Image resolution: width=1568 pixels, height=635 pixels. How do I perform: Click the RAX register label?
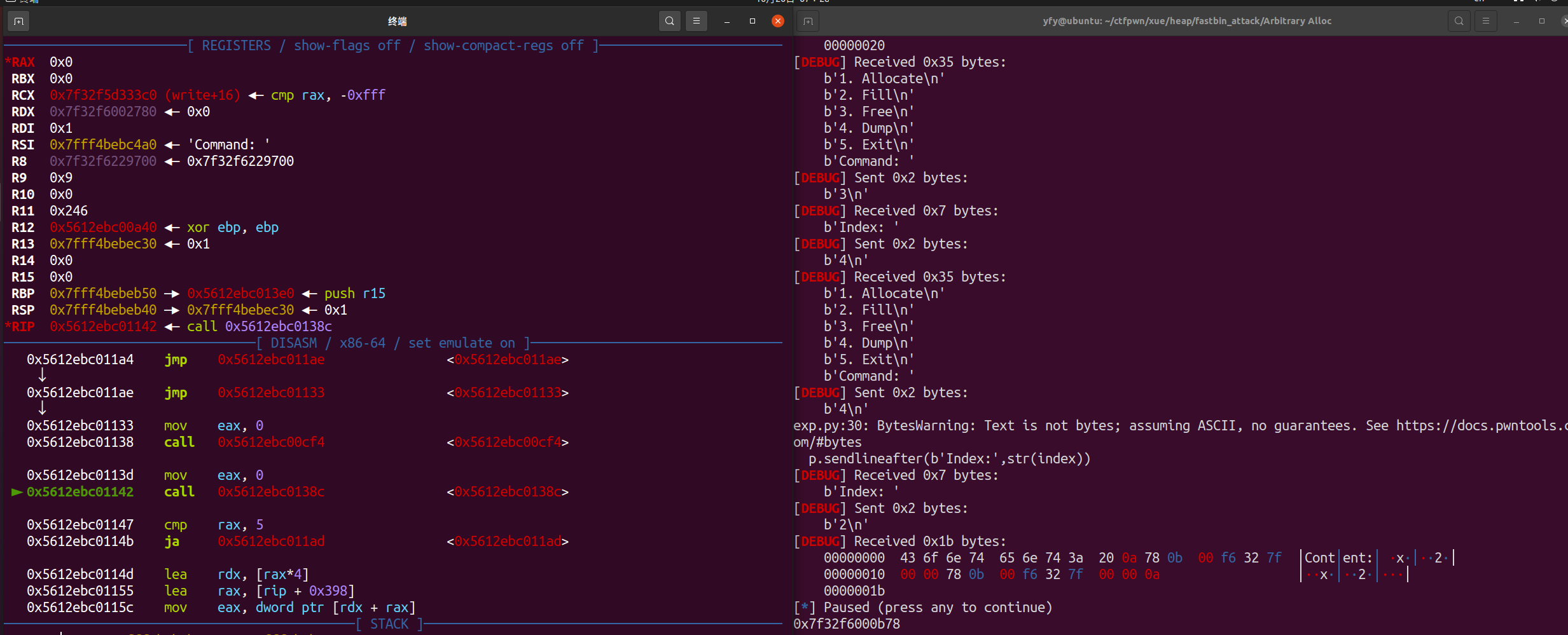(22, 62)
